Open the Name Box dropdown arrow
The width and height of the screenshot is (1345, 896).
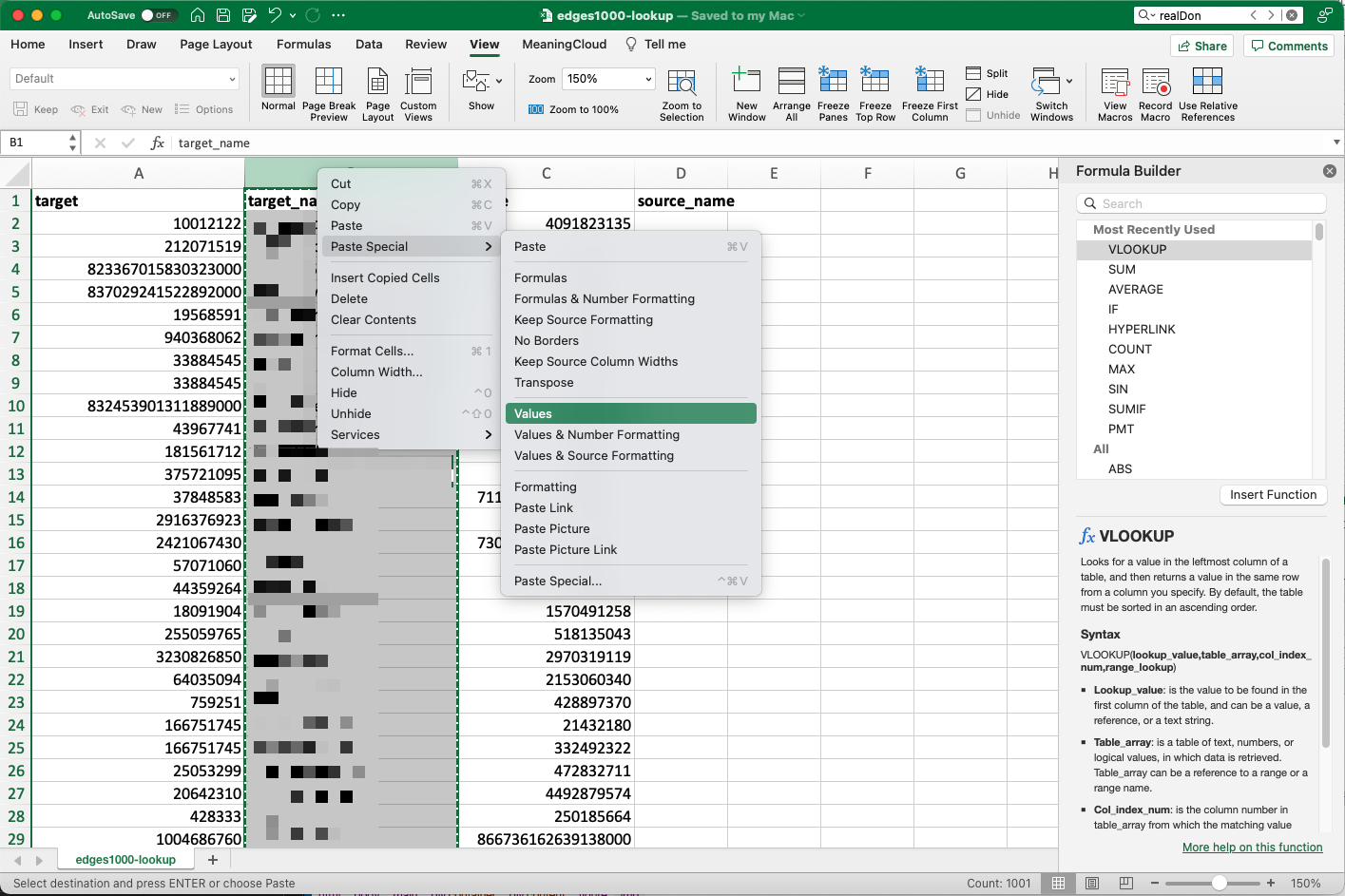pyautogui.click(x=71, y=141)
